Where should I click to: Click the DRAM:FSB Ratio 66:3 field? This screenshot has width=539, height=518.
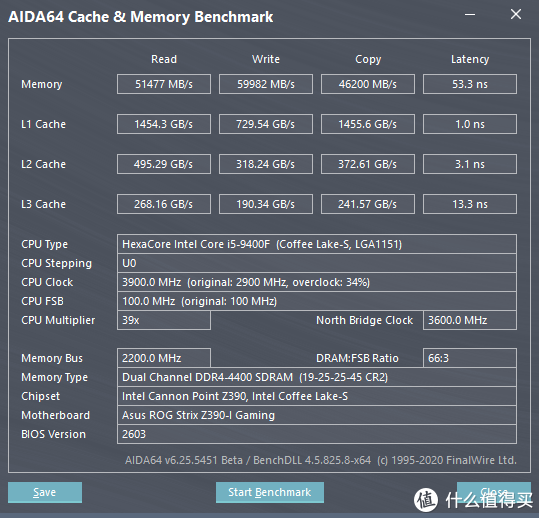coord(470,358)
